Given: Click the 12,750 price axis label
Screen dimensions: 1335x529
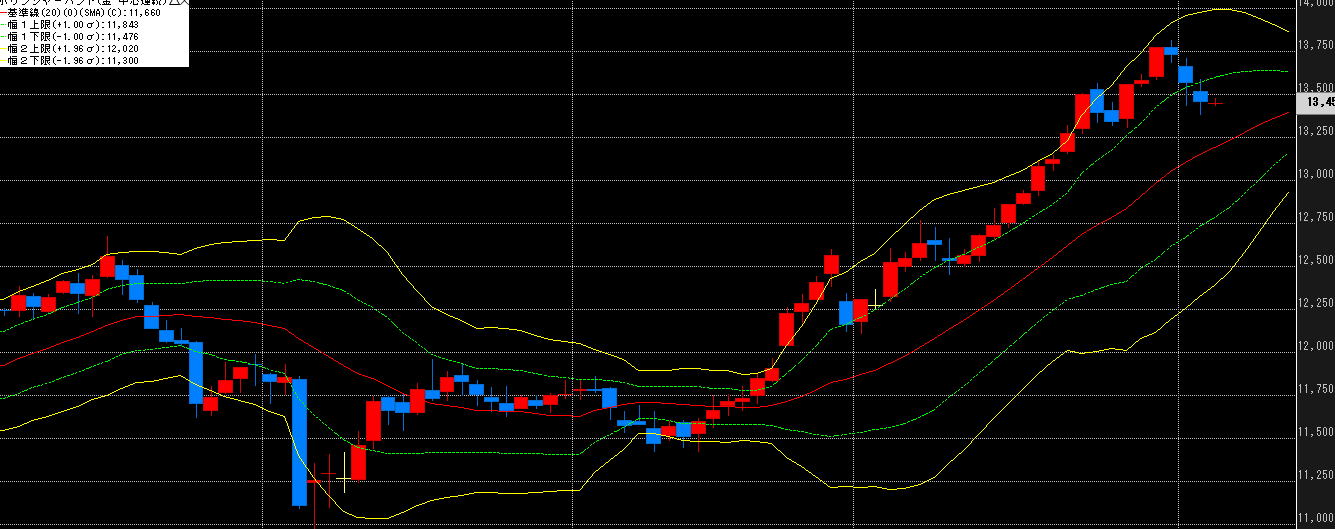Looking at the screenshot, I should point(1315,217).
